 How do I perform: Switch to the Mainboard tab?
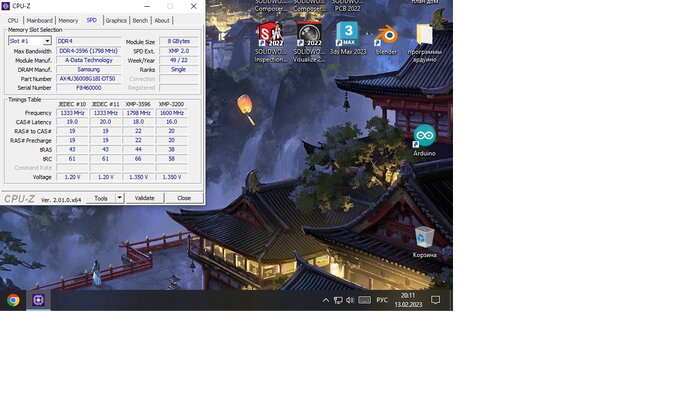tap(39, 21)
